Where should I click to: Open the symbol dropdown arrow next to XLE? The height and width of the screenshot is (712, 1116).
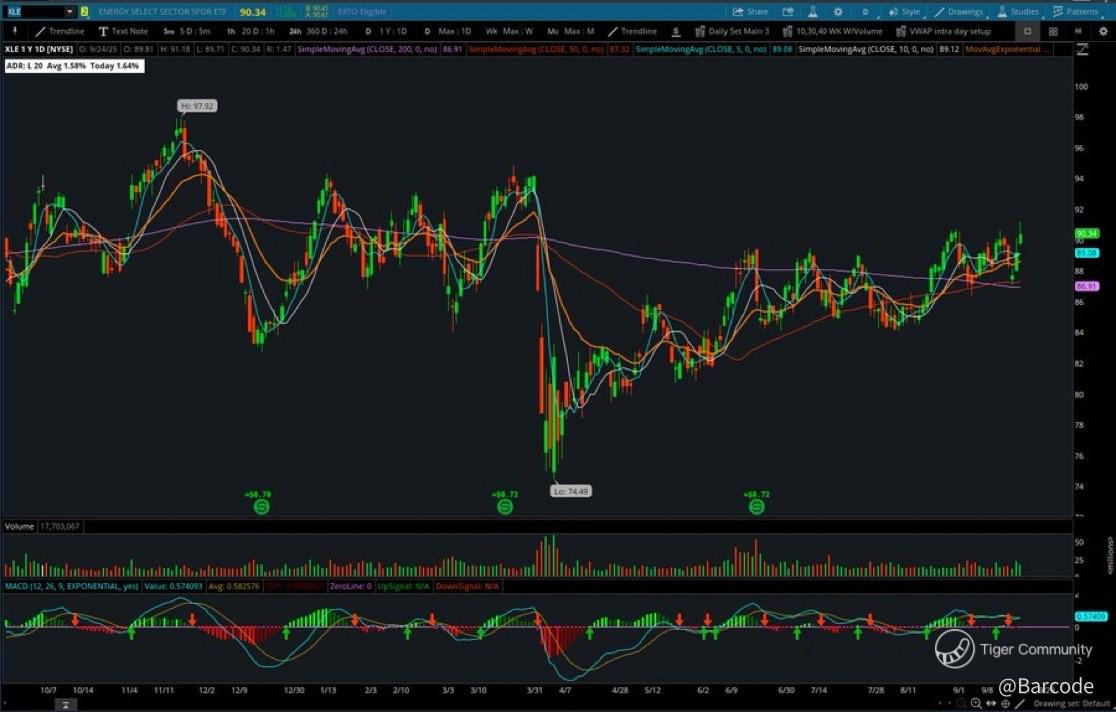pos(70,11)
